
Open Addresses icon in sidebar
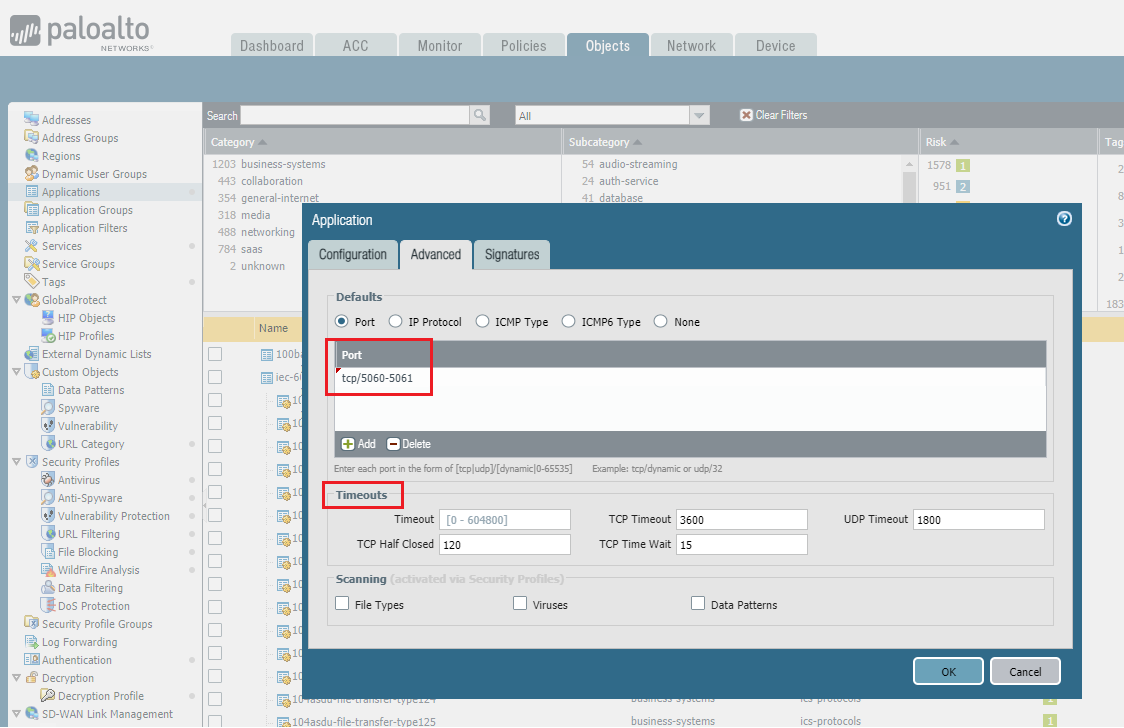click(32, 119)
